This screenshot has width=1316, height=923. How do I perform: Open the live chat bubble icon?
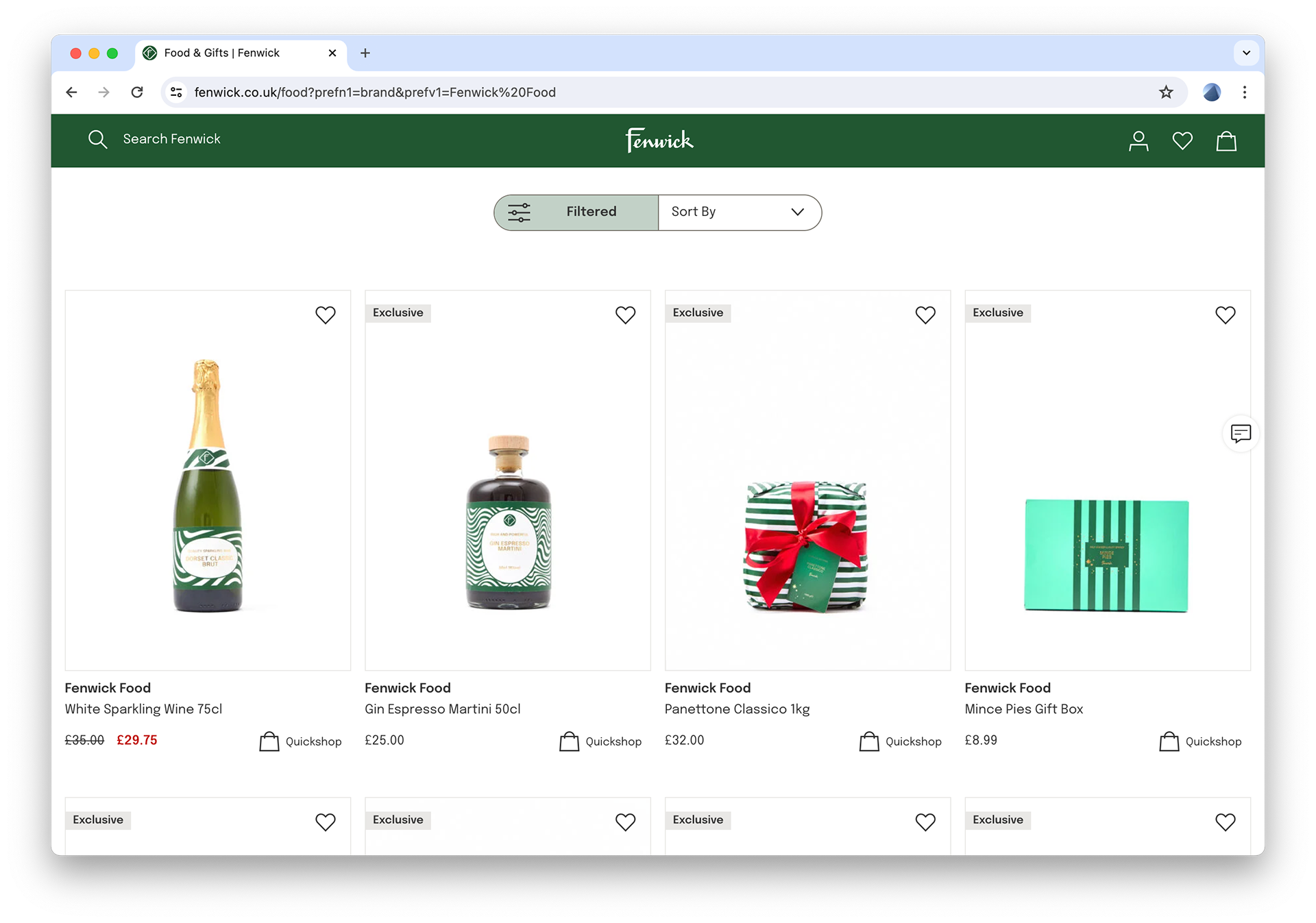pos(1240,433)
